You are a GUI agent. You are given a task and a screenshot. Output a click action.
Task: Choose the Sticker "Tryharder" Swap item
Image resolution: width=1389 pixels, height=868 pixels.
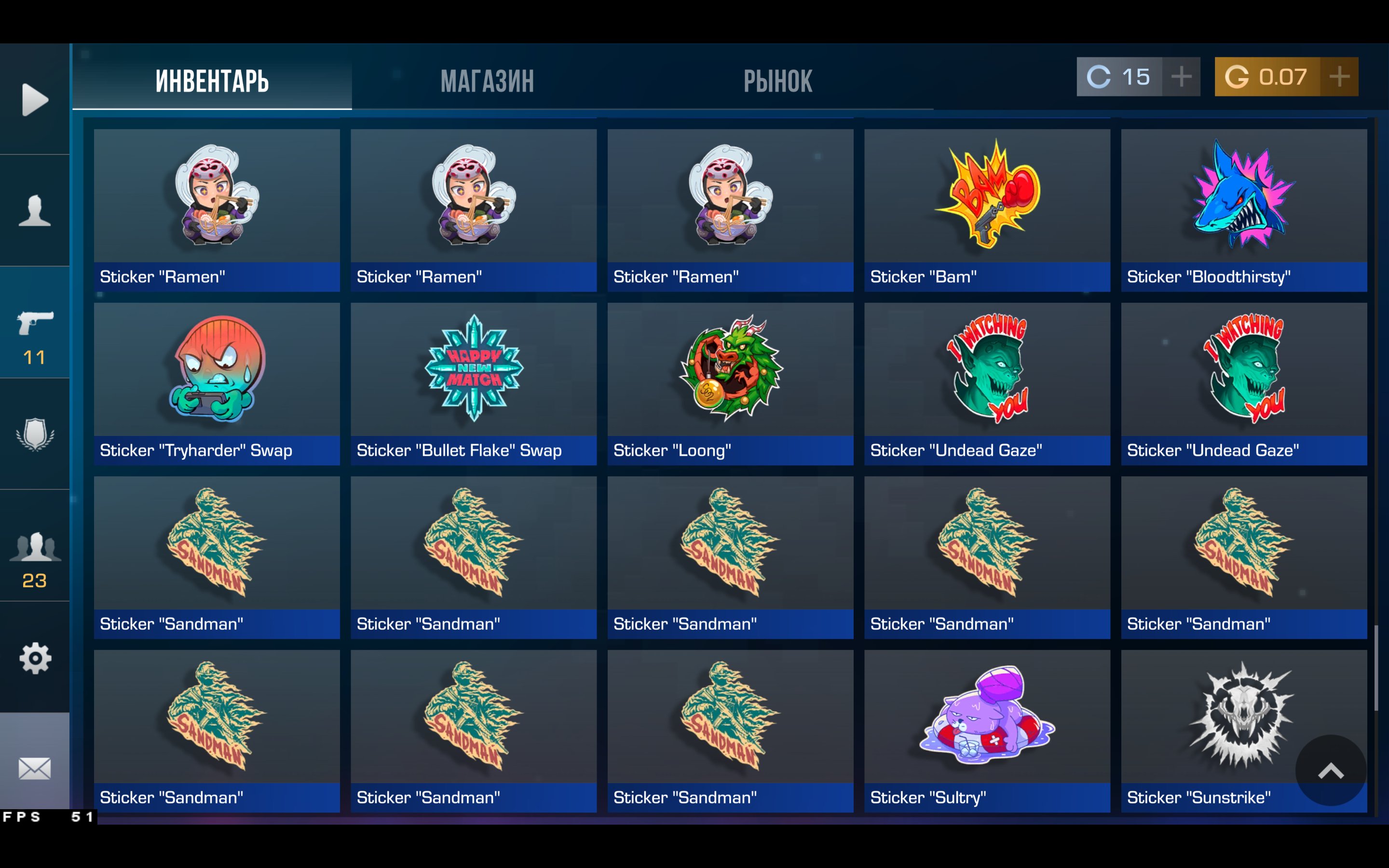tap(217, 384)
